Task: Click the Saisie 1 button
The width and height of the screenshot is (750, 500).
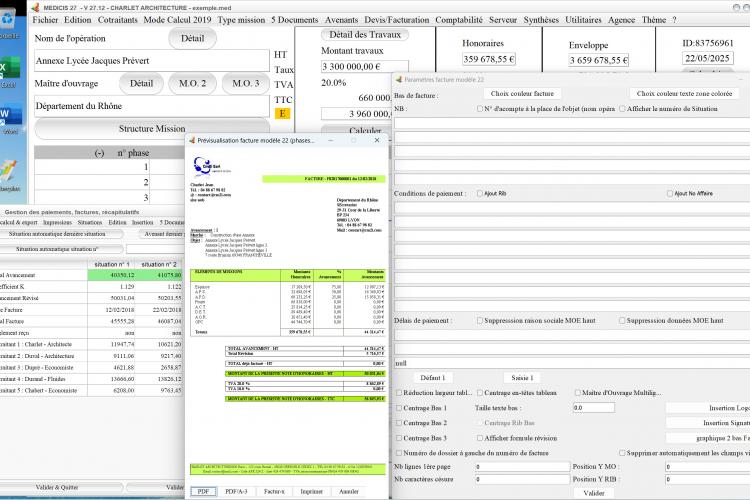Action: click(x=522, y=378)
